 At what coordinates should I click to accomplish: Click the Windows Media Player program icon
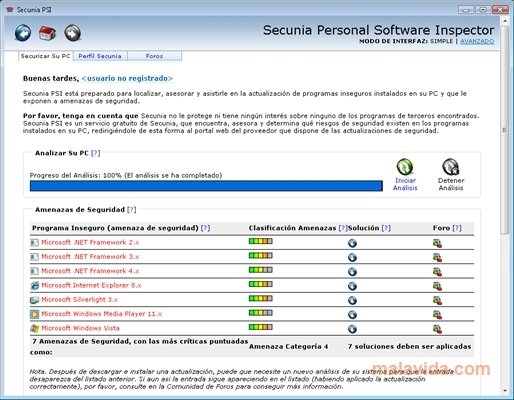(x=34, y=314)
